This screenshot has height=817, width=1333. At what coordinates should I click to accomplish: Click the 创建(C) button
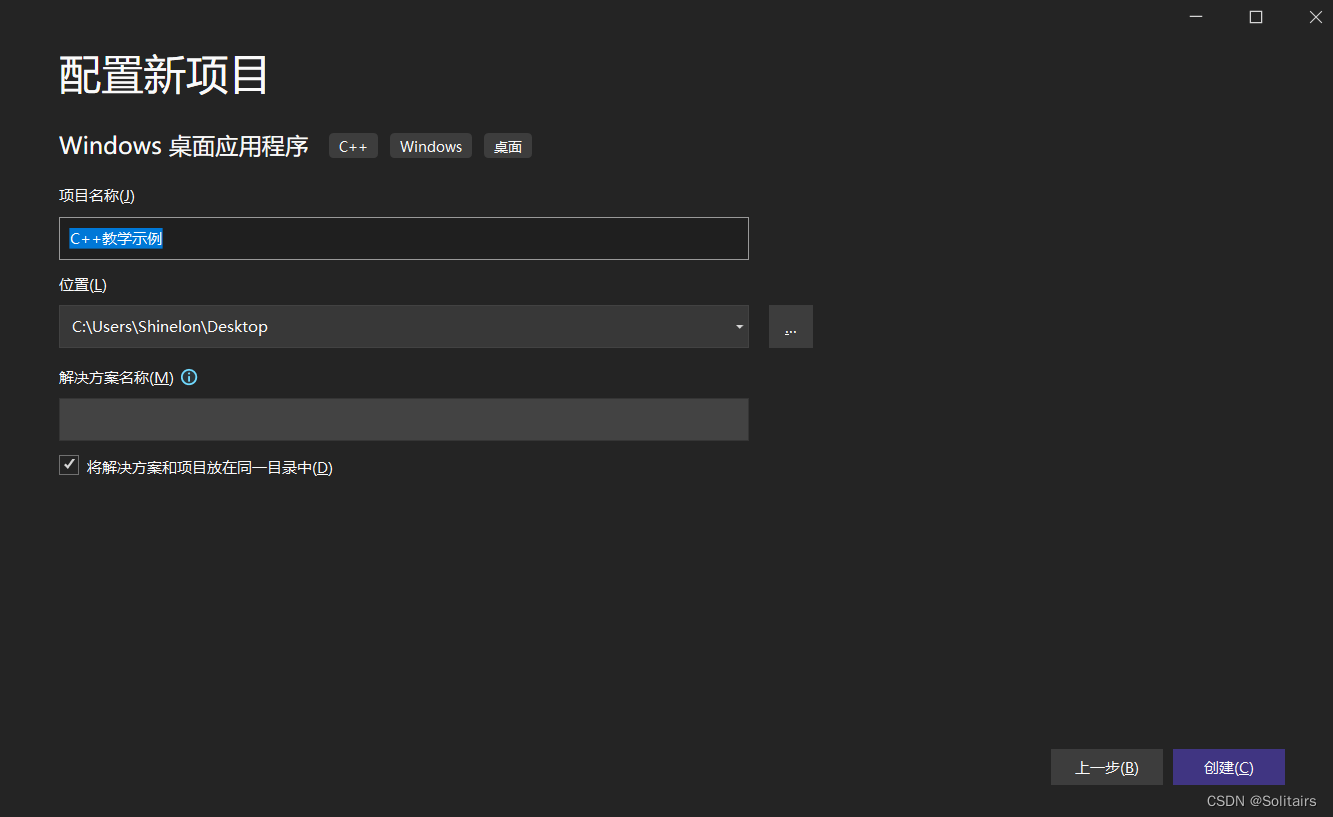coord(1229,768)
